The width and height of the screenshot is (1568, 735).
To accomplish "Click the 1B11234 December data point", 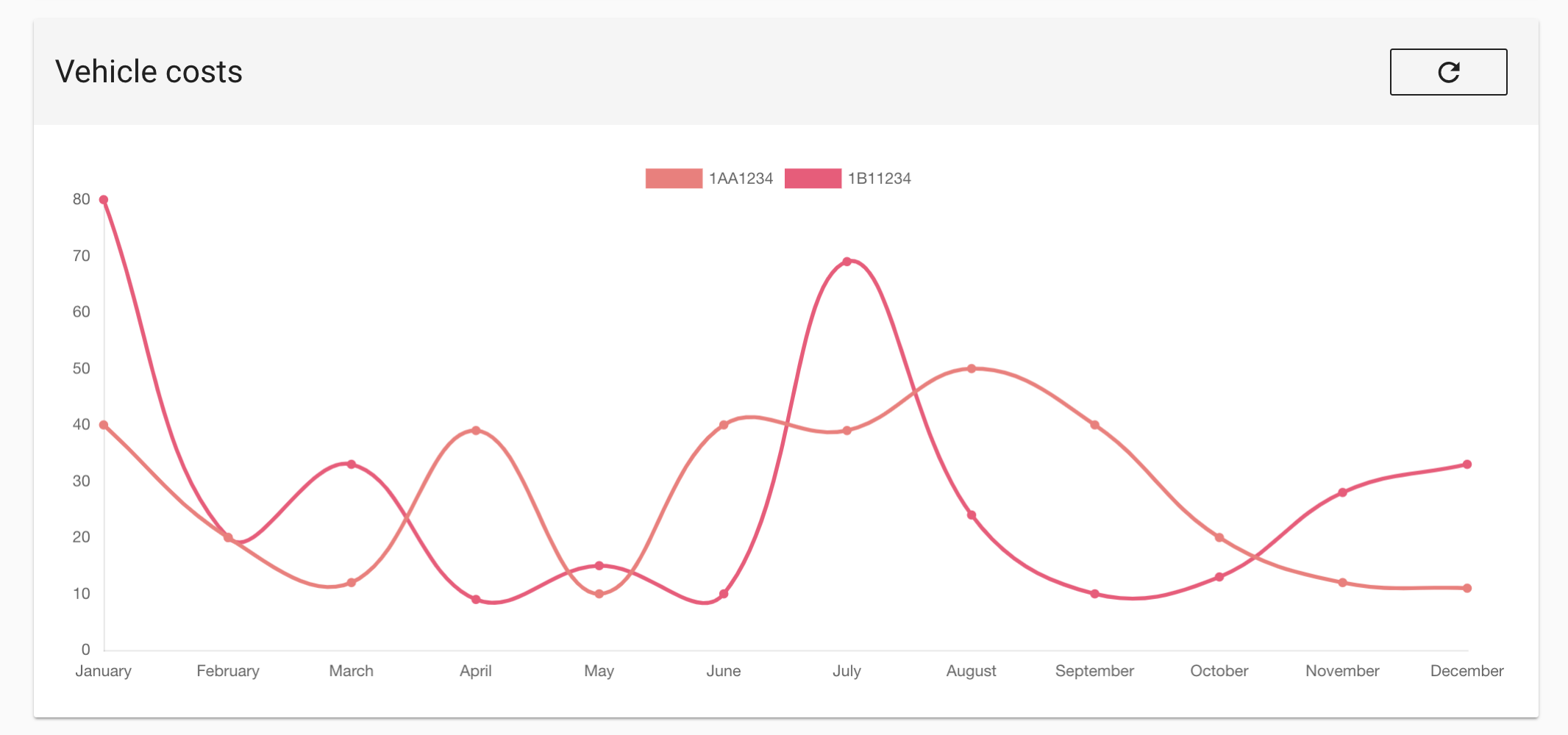I will pos(1467,465).
